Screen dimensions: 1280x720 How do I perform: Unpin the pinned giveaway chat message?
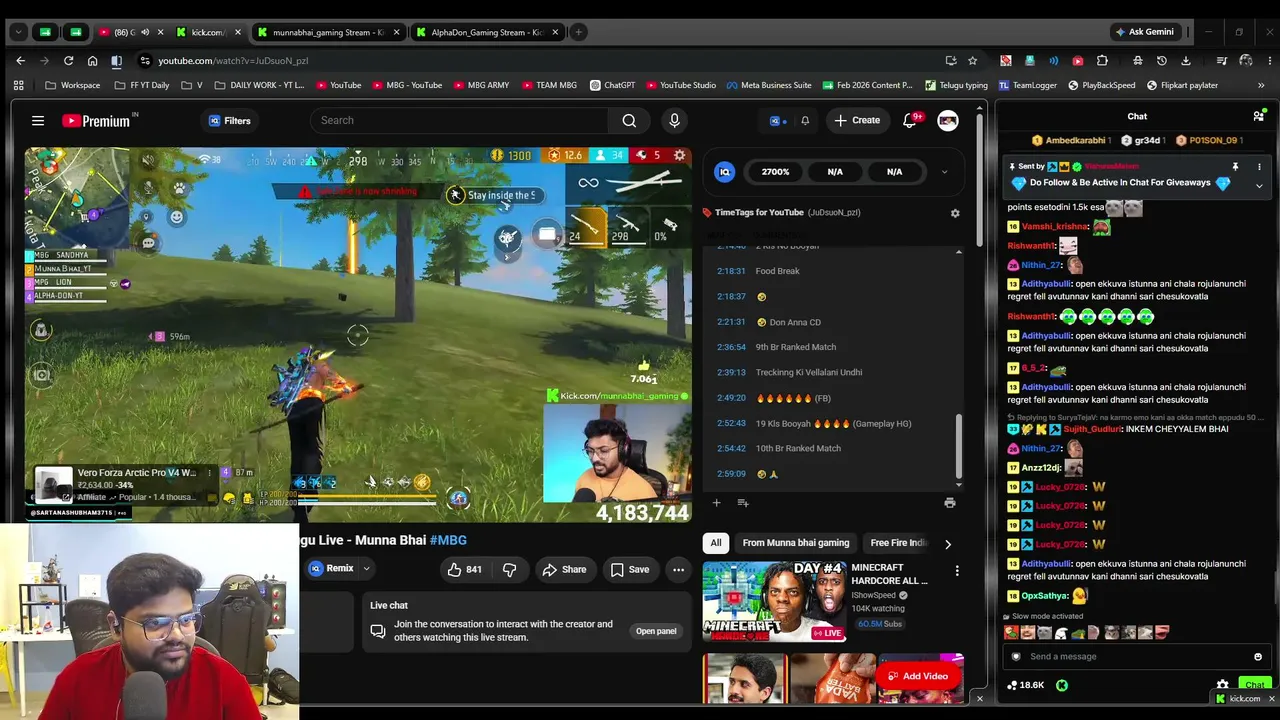pos(1235,167)
